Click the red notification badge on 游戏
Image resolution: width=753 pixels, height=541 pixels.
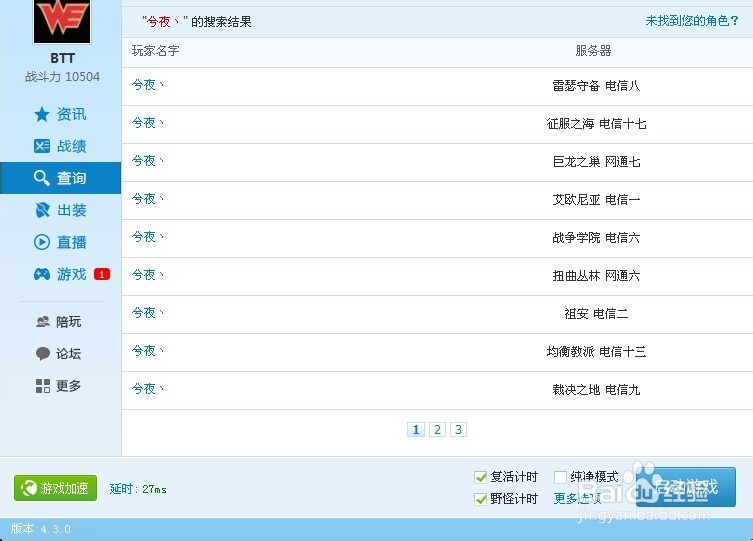[102, 274]
